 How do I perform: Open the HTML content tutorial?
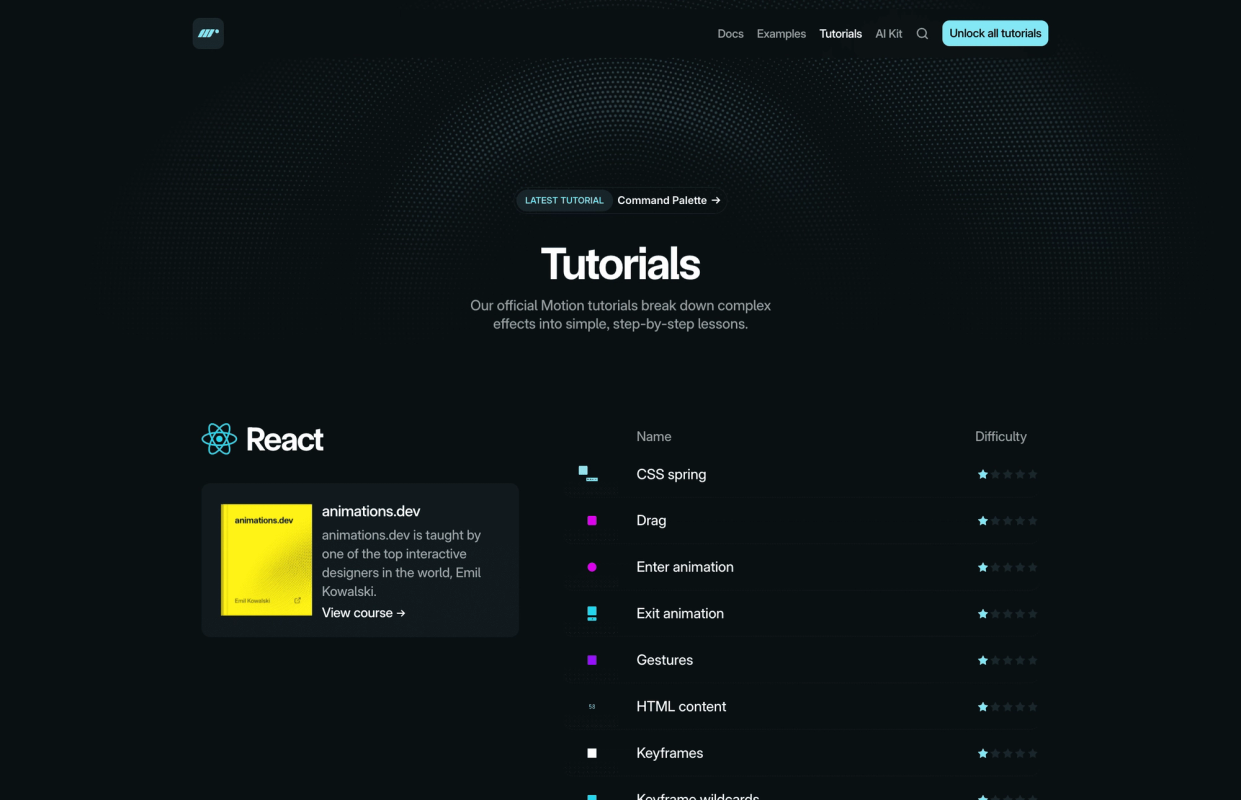pos(681,707)
